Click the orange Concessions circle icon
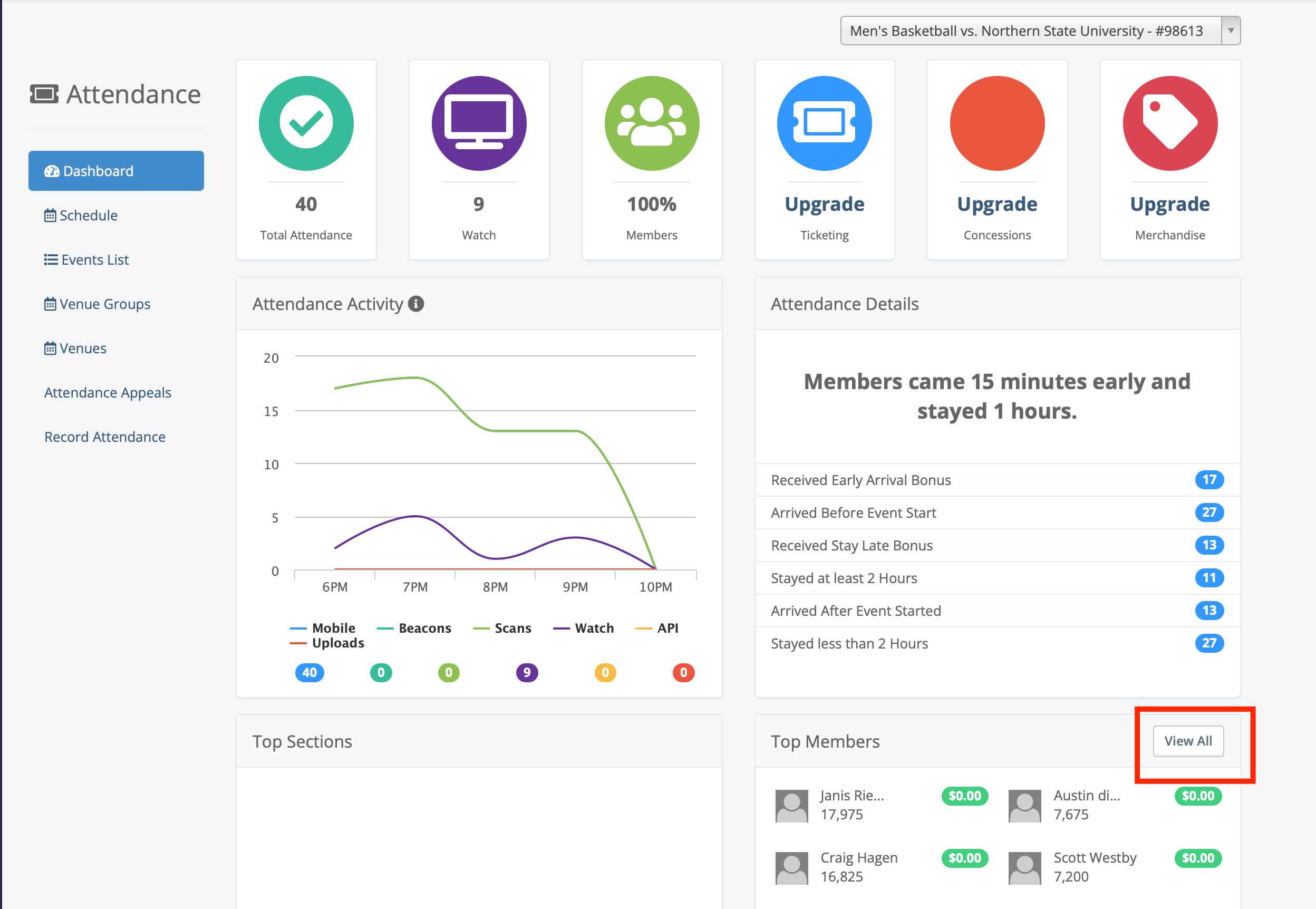 coord(996,123)
